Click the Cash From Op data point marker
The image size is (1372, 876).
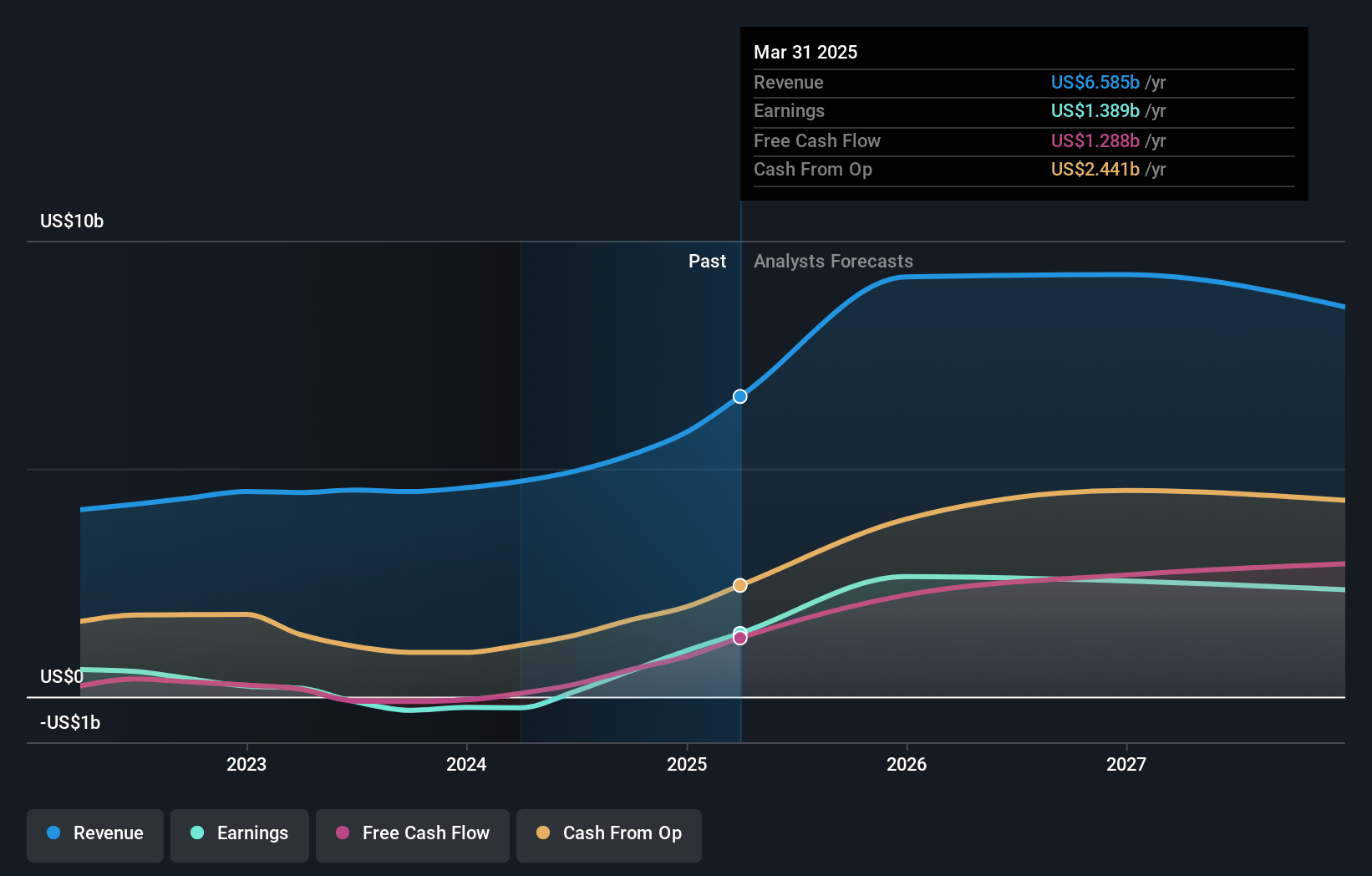[x=740, y=585]
